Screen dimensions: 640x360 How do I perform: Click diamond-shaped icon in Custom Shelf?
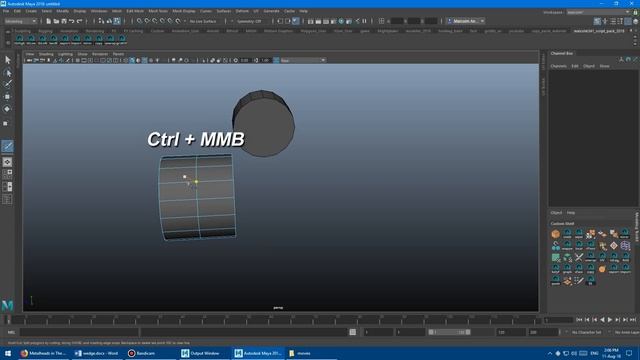click(x=613, y=246)
